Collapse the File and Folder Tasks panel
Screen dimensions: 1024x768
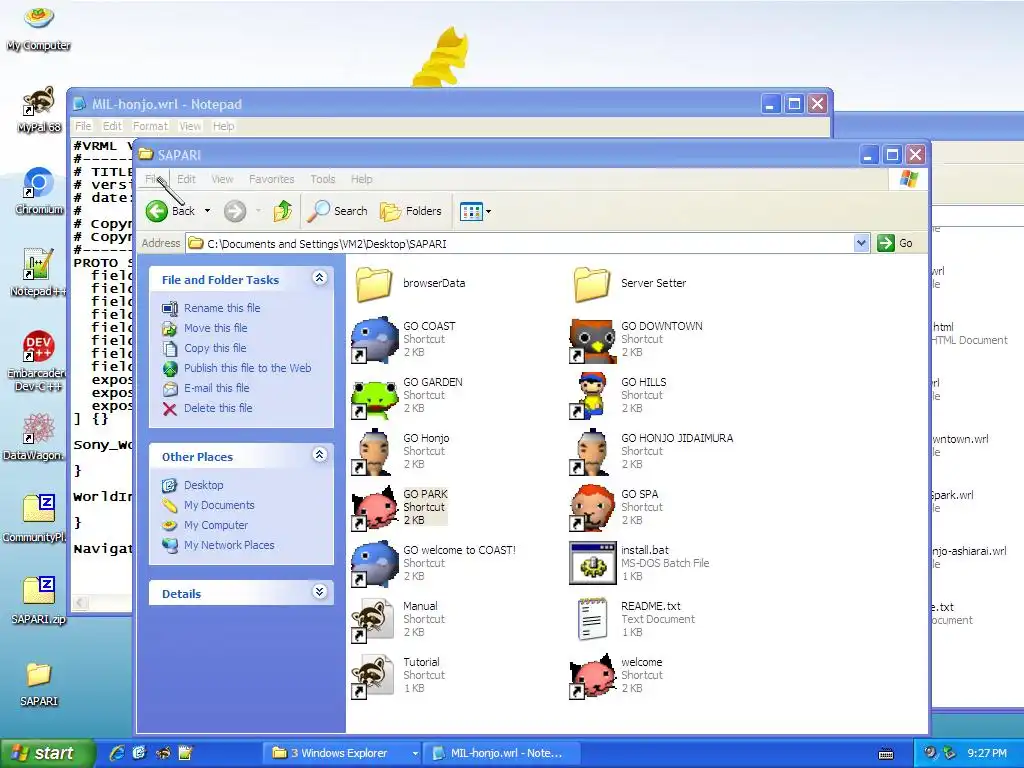click(x=319, y=278)
